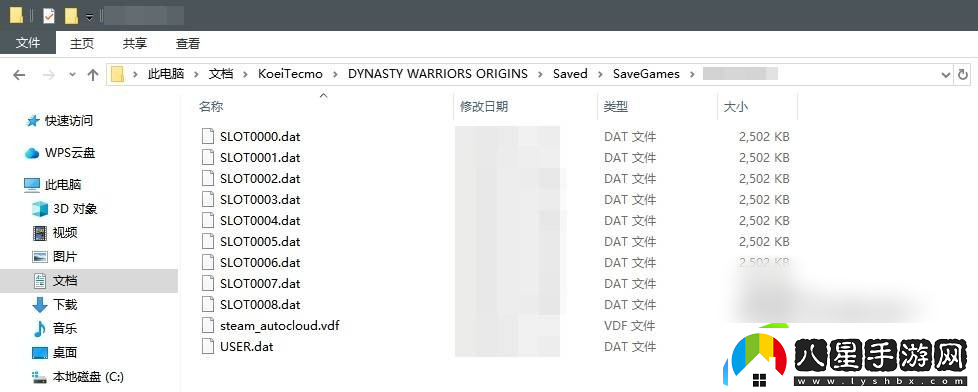Select the 3D 对象 folder icon

pos(40,209)
